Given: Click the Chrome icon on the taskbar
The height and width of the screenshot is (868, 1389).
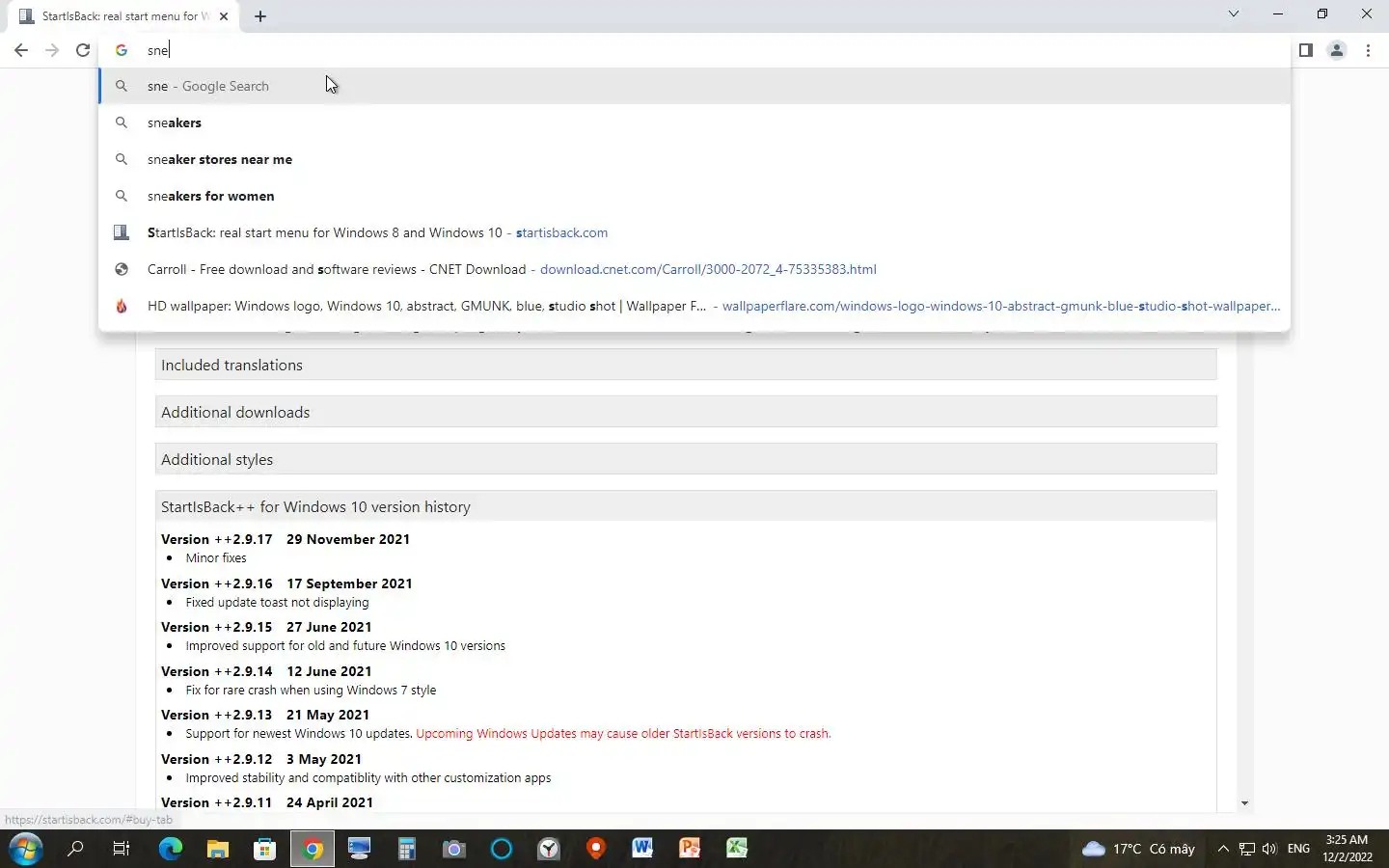Looking at the screenshot, I should (x=313, y=849).
